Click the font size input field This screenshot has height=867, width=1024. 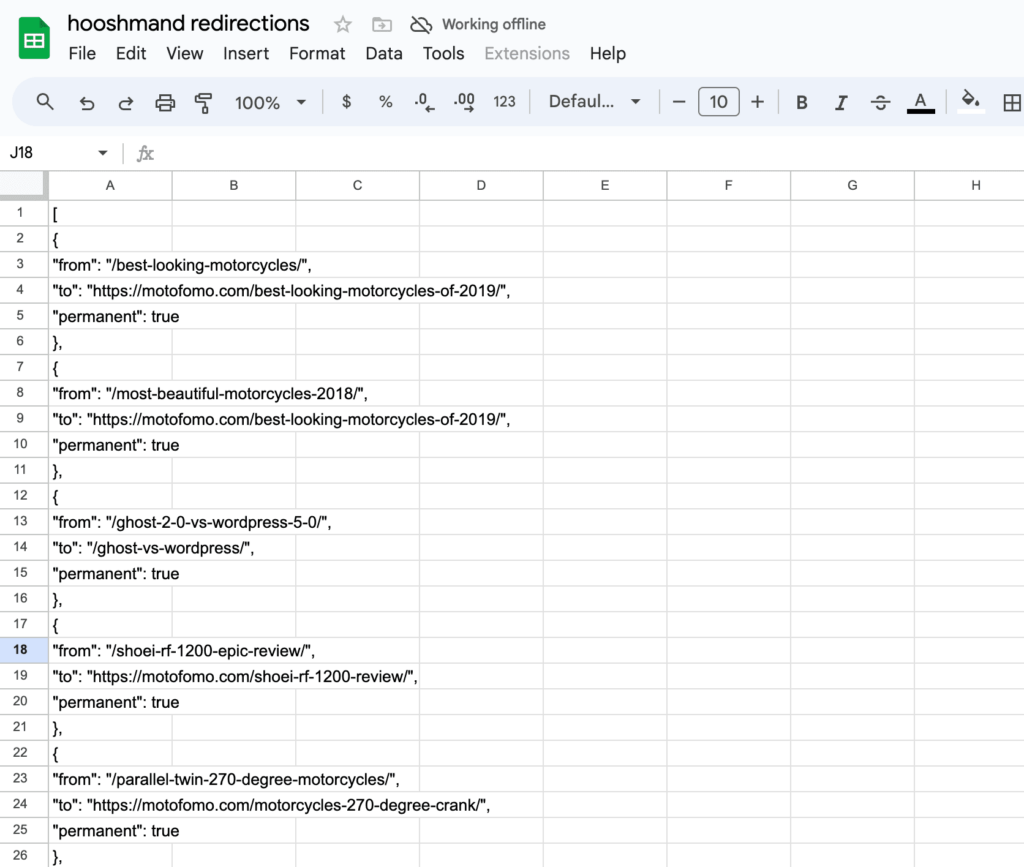click(718, 102)
